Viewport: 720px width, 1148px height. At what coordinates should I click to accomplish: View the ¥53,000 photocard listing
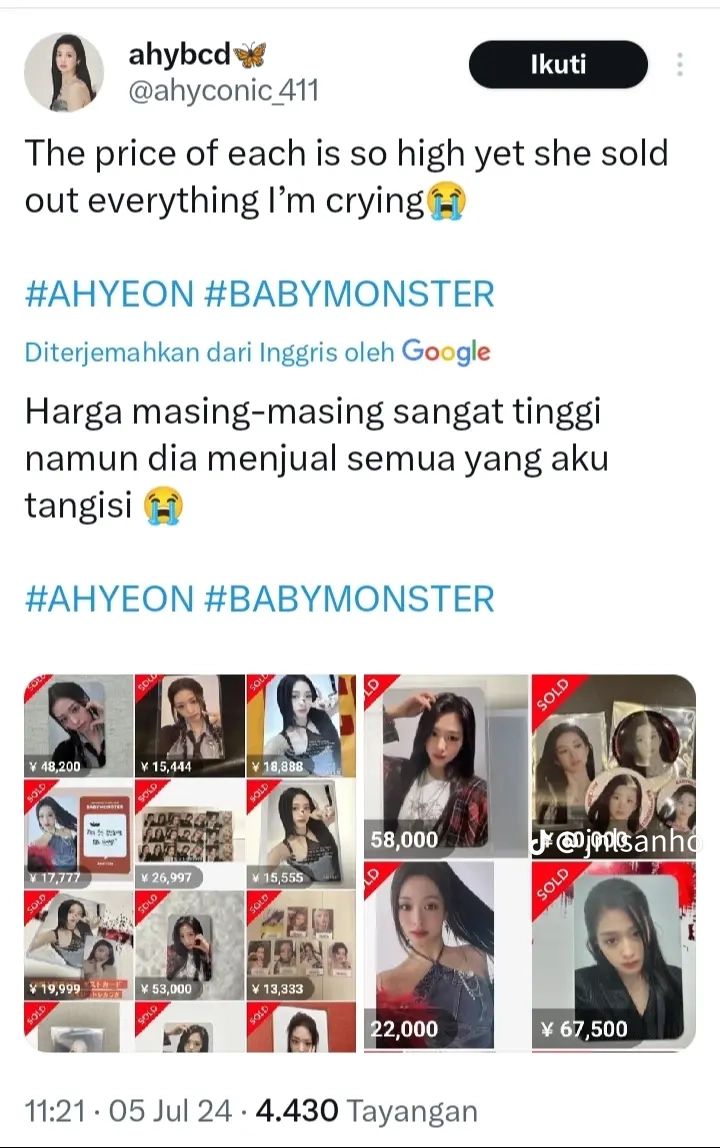[190, 944]
